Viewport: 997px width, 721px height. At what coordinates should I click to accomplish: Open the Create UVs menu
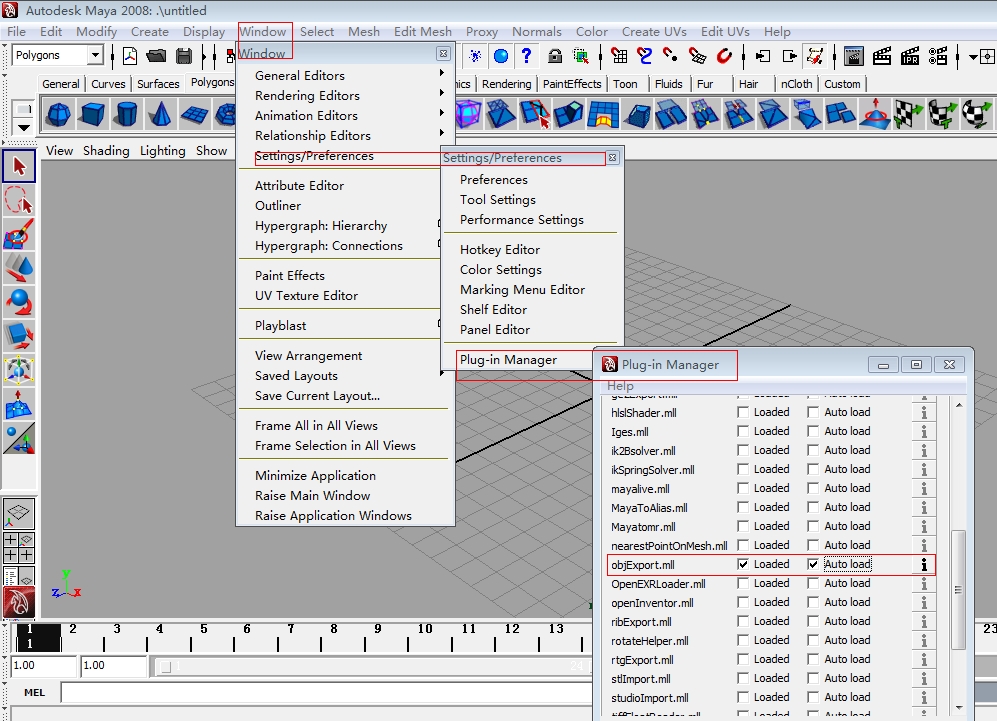coord(654,32)
